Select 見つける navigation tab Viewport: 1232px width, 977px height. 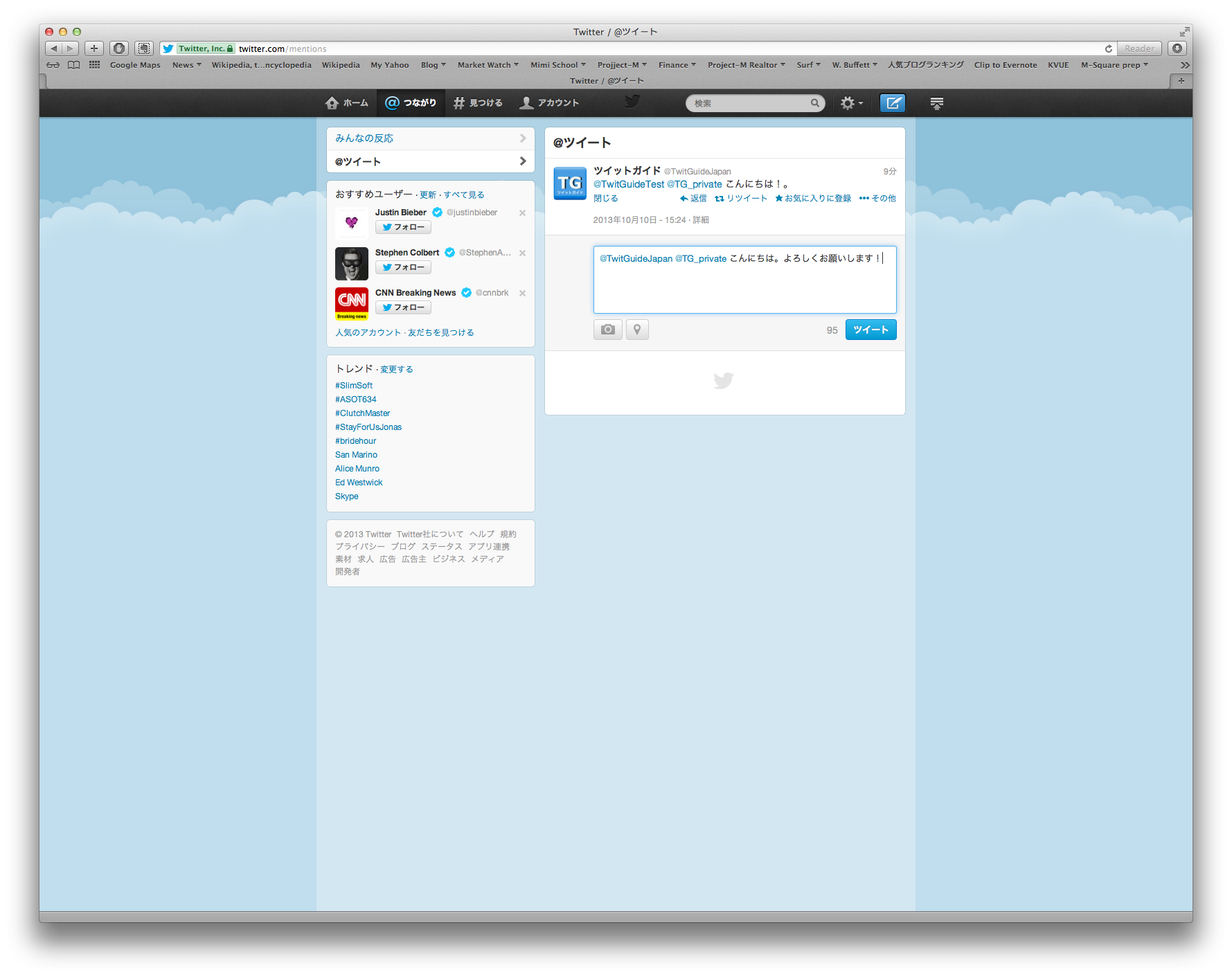click(x=478, y=102)
